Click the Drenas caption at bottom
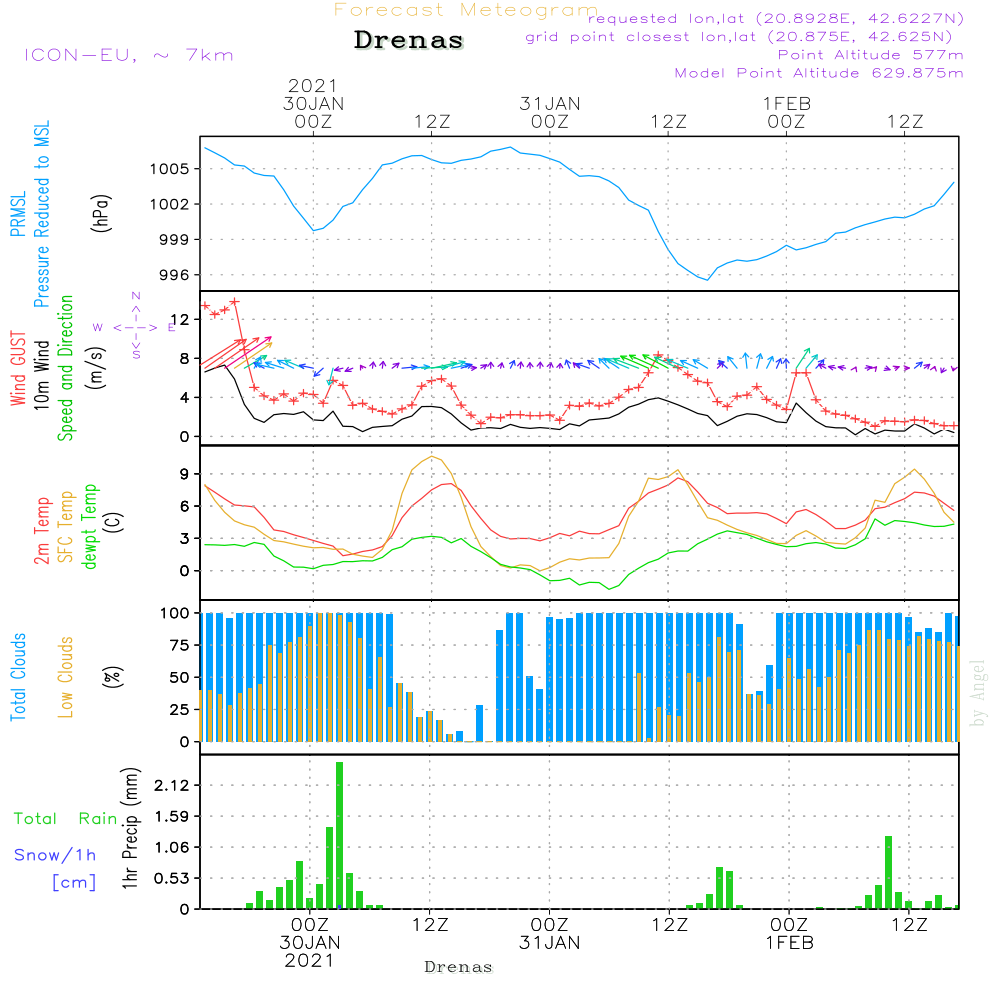 pos(459,967)
